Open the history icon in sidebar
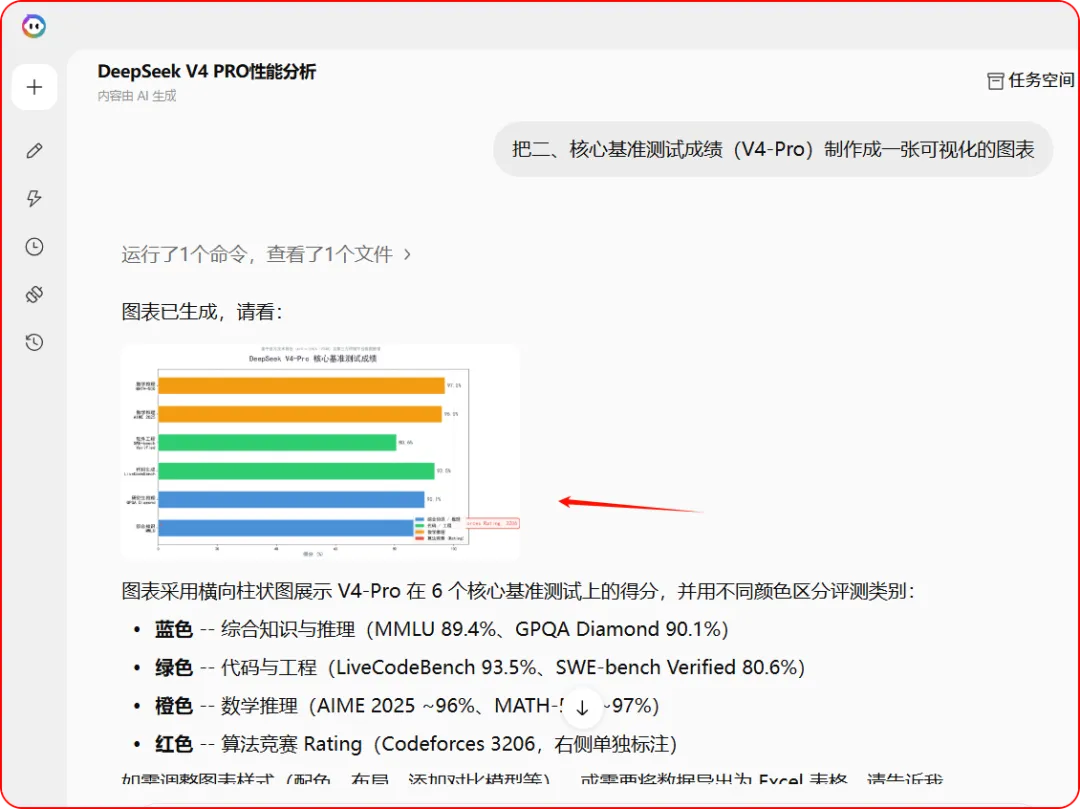 coord(34,342)
